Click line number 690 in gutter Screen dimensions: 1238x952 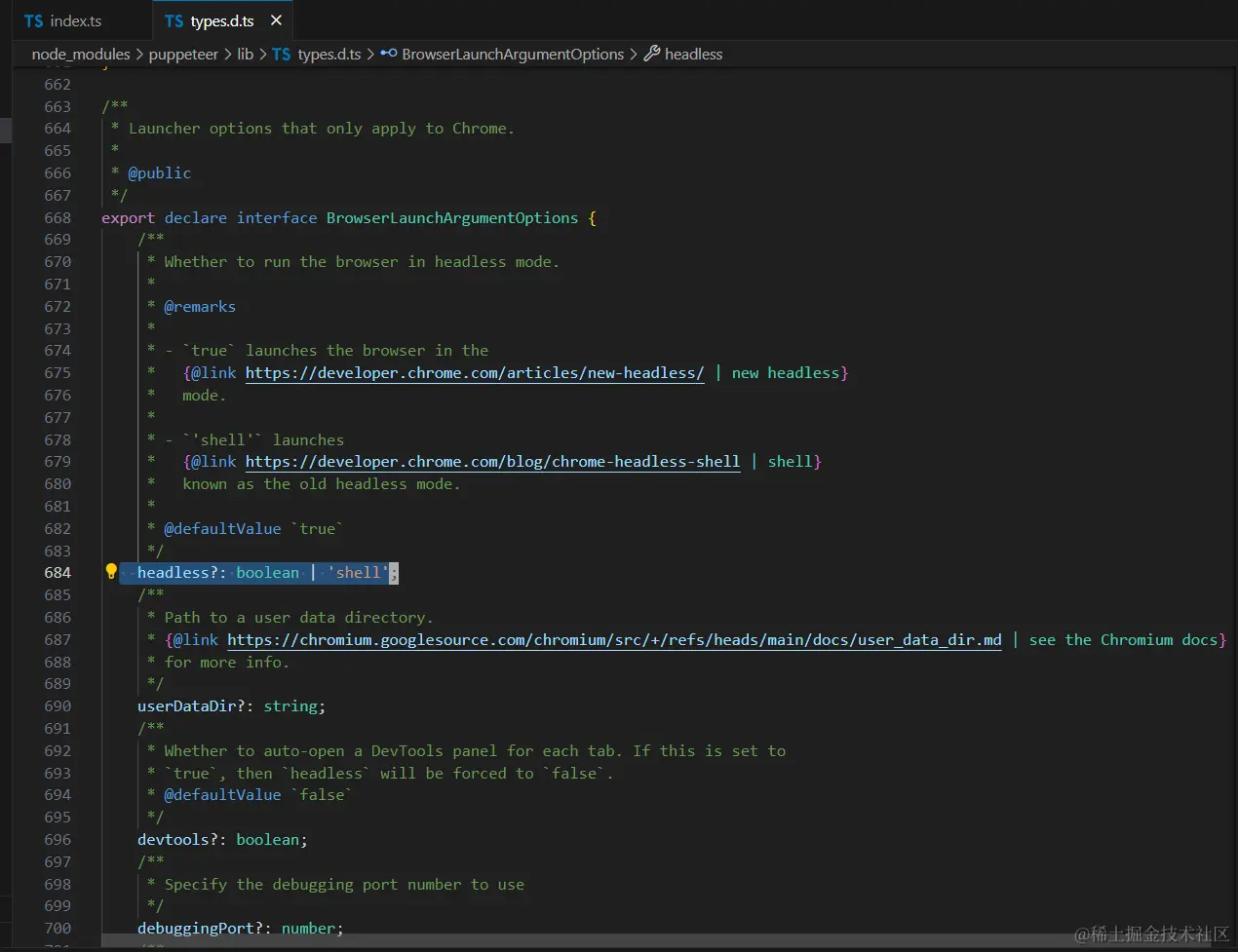[x=58, y=706]
